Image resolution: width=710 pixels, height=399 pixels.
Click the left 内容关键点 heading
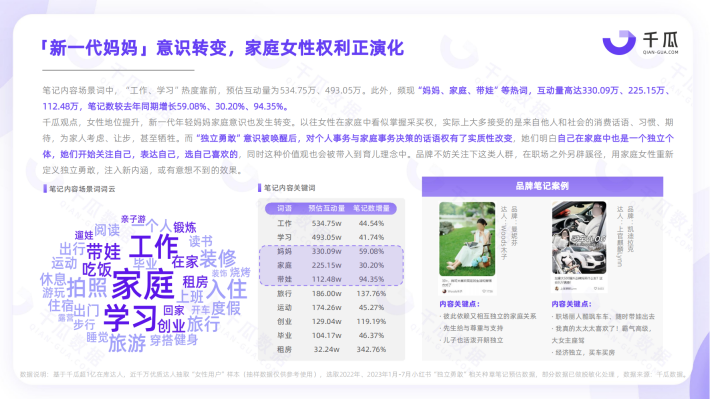[x=459, y=304]
